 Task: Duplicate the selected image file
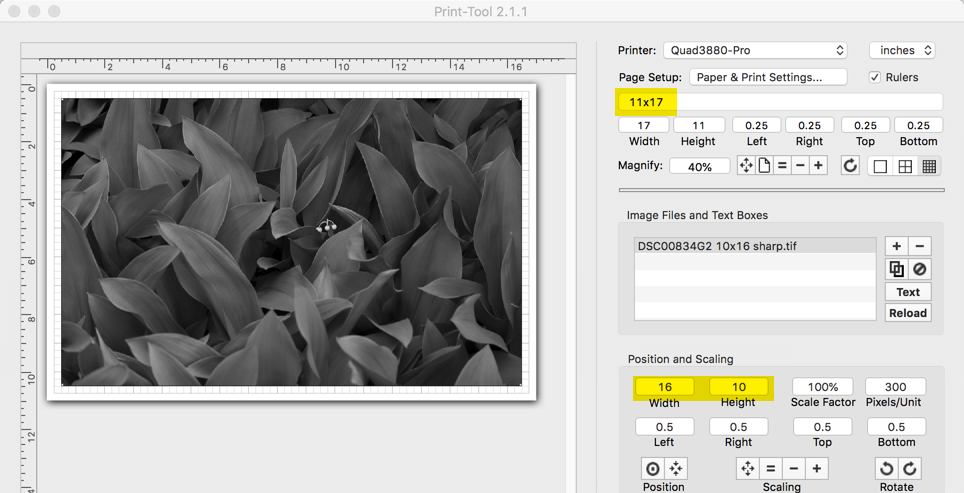tap(896, 269)
